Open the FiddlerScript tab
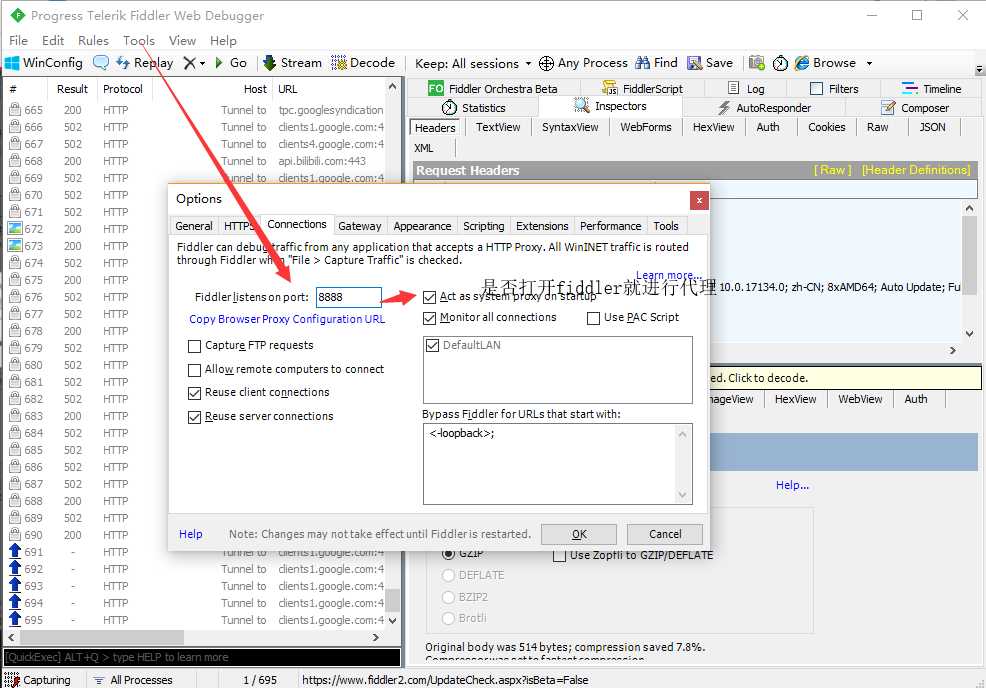The image size is (986, 688). (x=642, y=89)
